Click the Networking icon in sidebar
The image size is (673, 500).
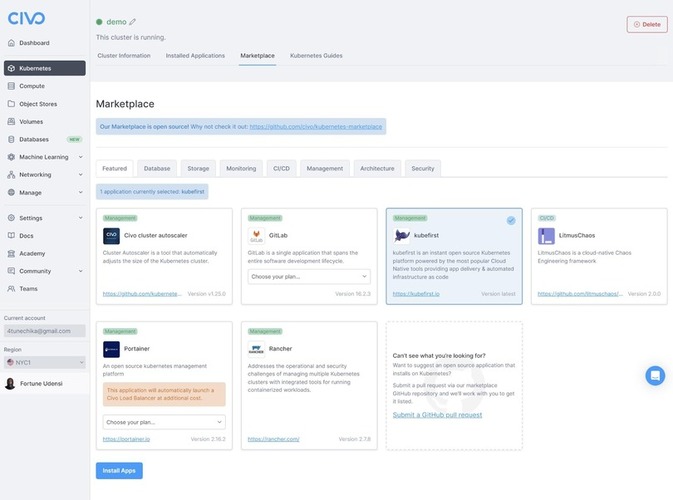[12, 175]
